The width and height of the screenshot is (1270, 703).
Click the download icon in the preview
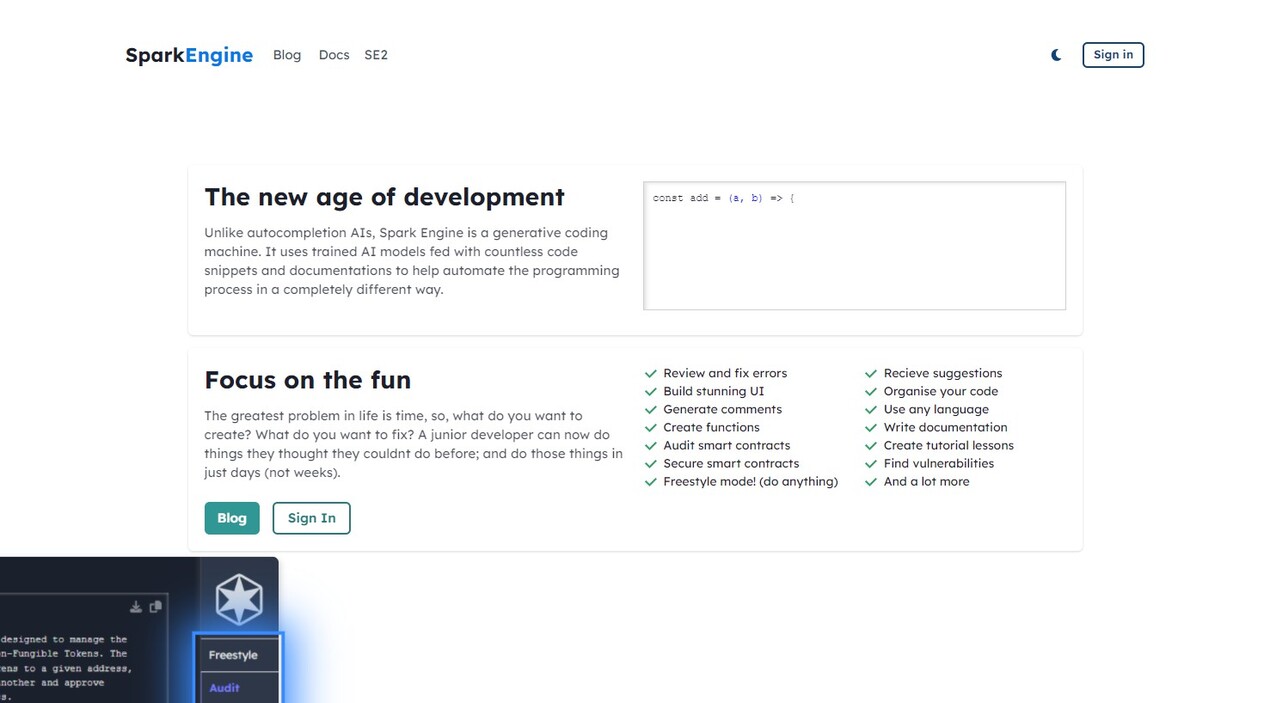tap(136, 607)
